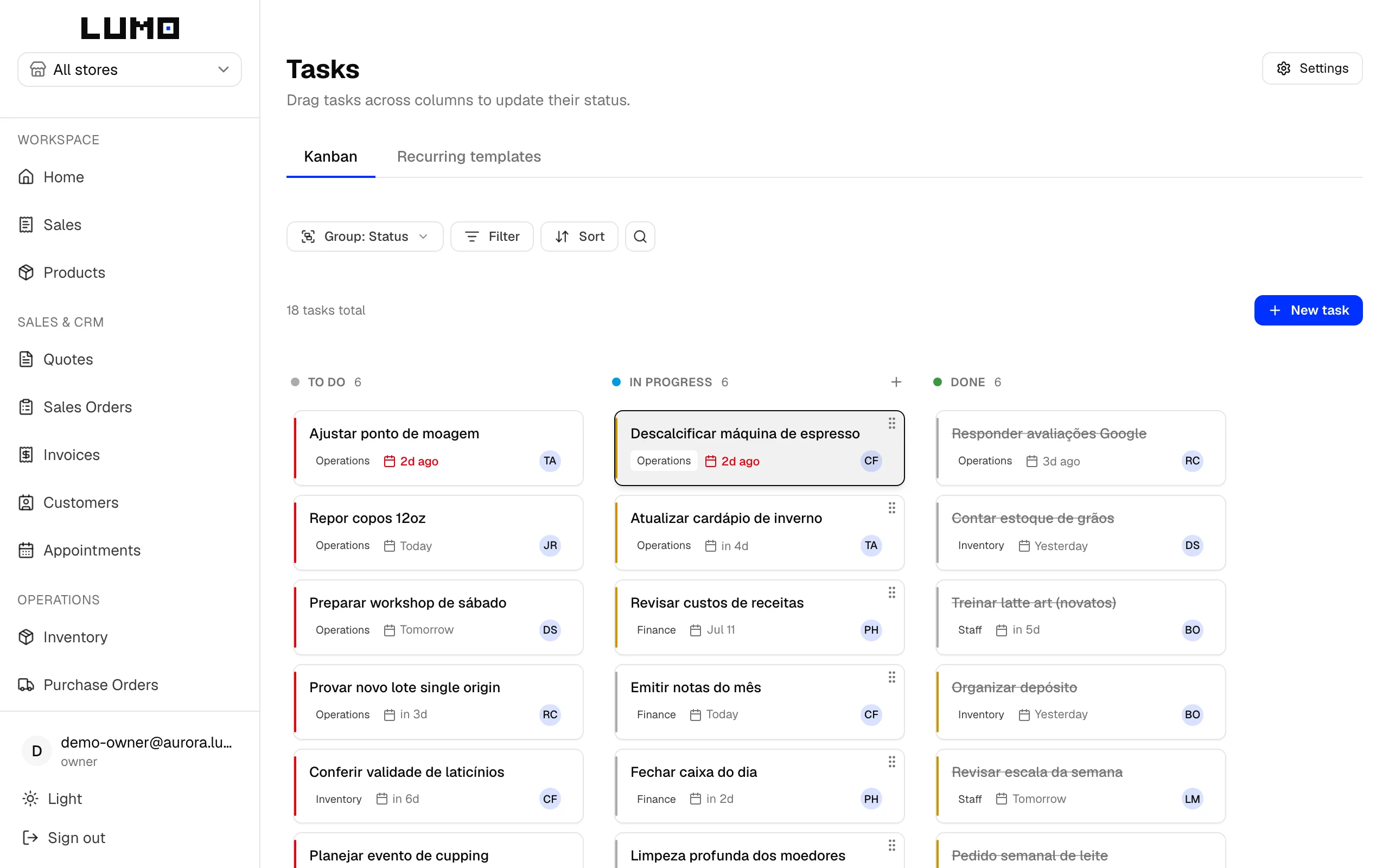Click drag handle on Atualizar cardápio de inverno card
1389x868 pixels.
(891, 508)
